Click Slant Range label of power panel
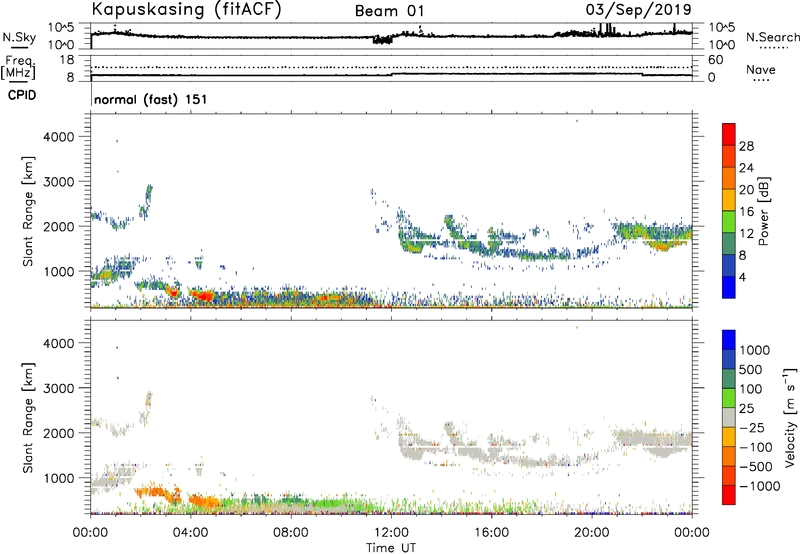Image resolution: width=800 pixels, height=554 pixels. pos(28,211)
